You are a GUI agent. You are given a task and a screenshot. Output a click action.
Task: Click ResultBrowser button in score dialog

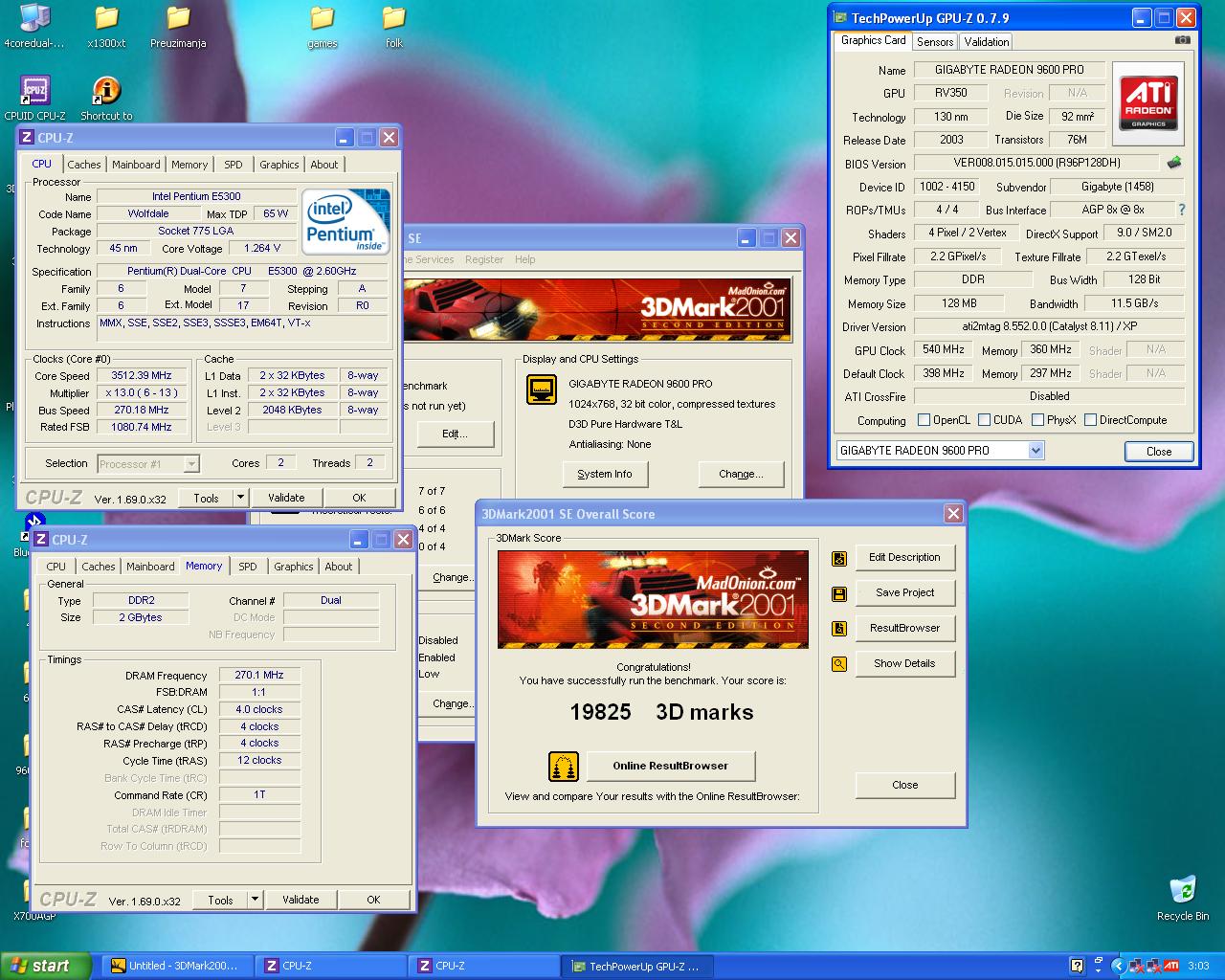click(x=904, y=629)
